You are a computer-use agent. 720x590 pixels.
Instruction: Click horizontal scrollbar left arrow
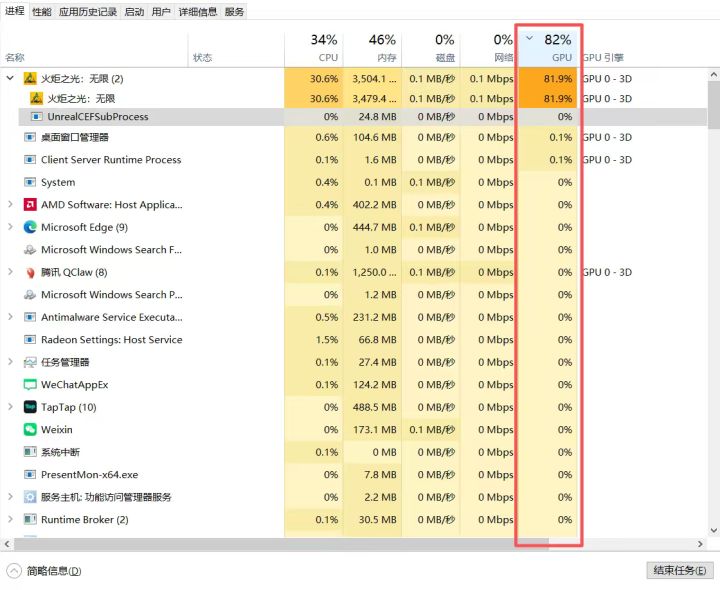coord(6,544)
